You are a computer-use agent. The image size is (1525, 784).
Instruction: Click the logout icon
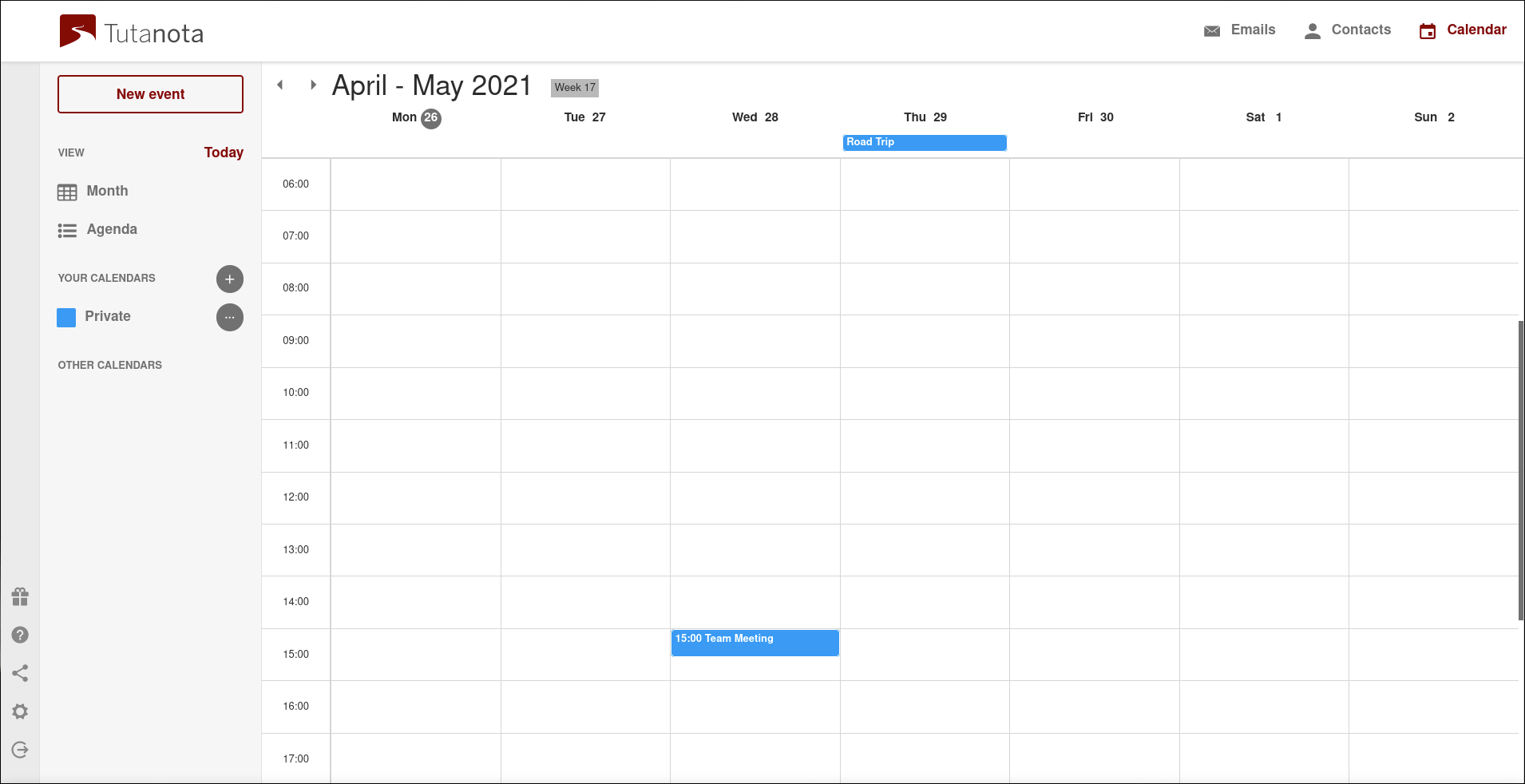tap(20, 750)
